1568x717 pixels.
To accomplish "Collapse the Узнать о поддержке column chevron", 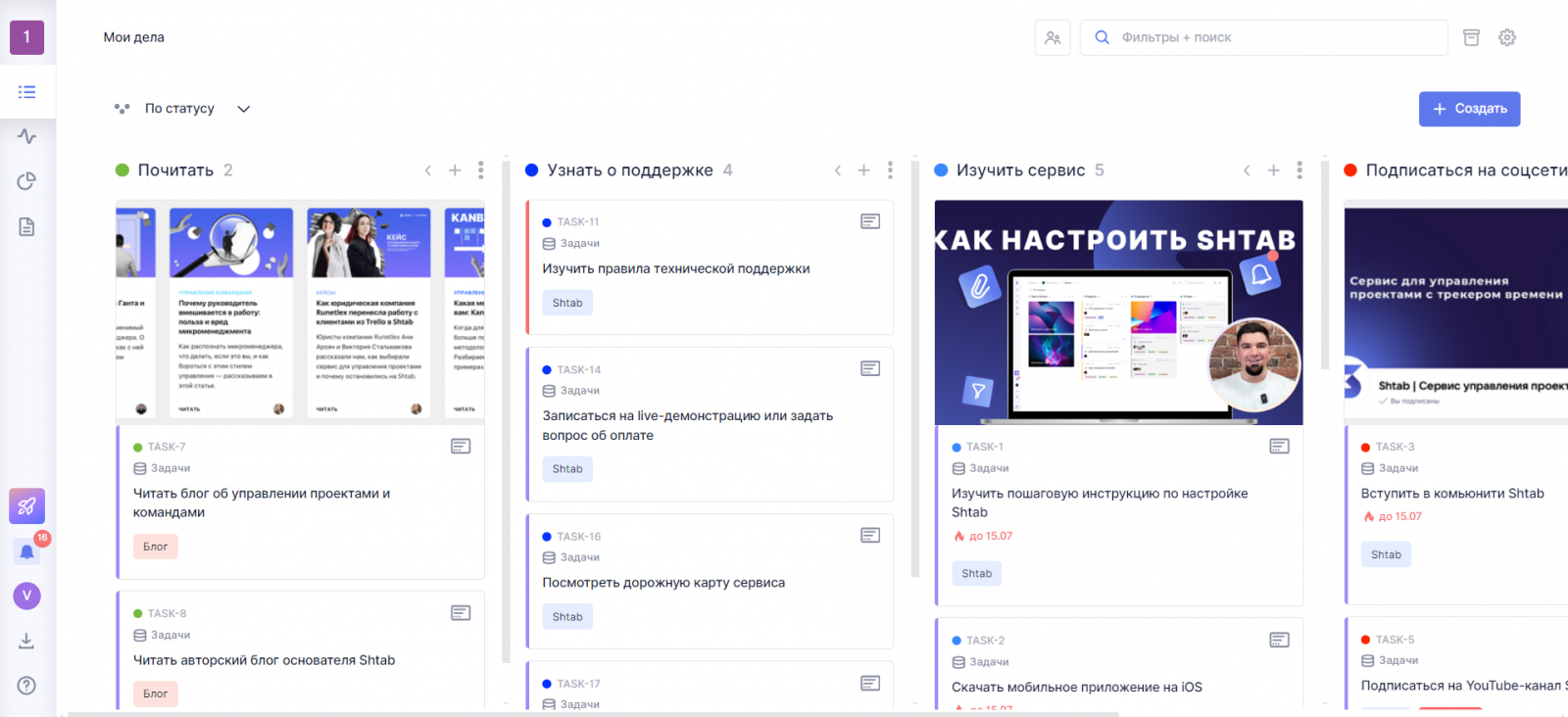I will pyautogui.click(x=838, y=170).
